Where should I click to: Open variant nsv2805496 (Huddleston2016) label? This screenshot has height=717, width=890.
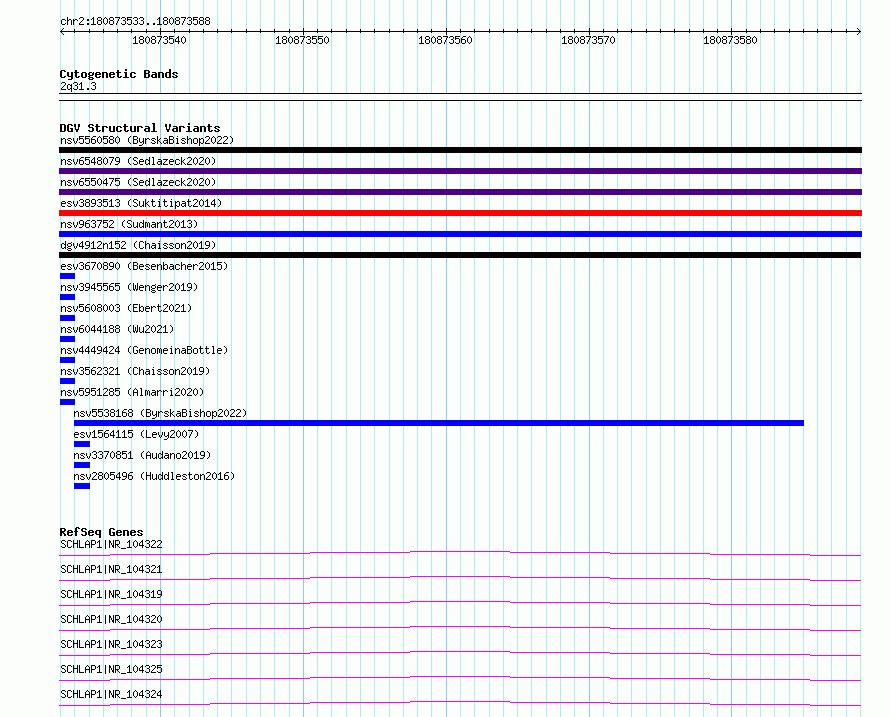click(x=154, y=476)
